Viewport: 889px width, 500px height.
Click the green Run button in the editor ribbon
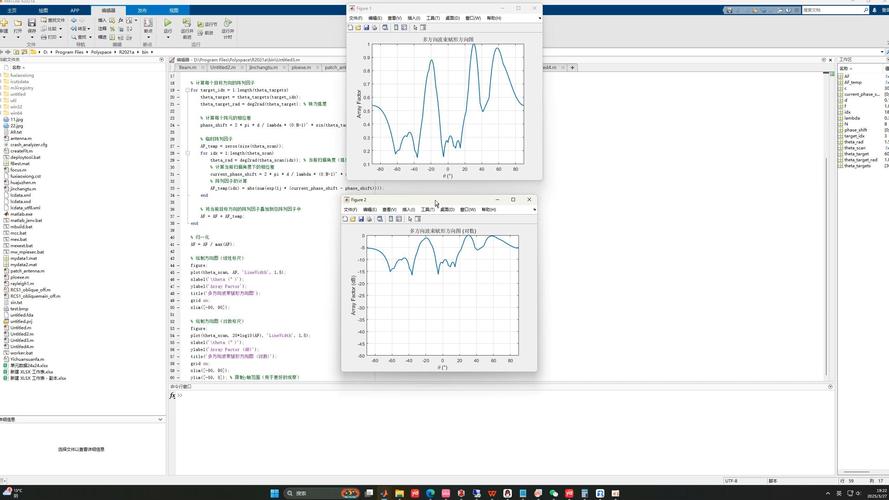coord(168,23)
